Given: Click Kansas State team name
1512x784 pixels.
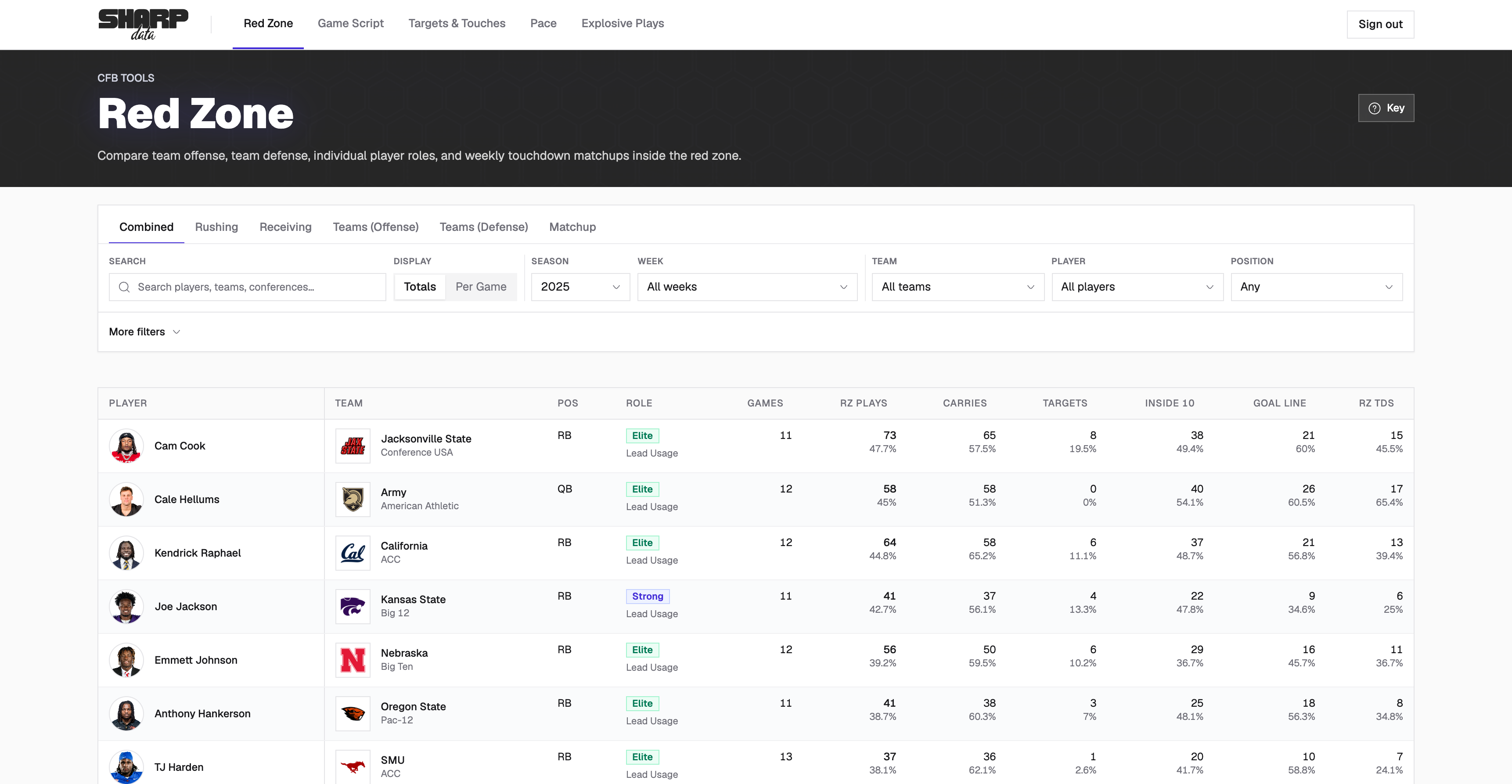Looking at the screenshot, I should point(413,600).
